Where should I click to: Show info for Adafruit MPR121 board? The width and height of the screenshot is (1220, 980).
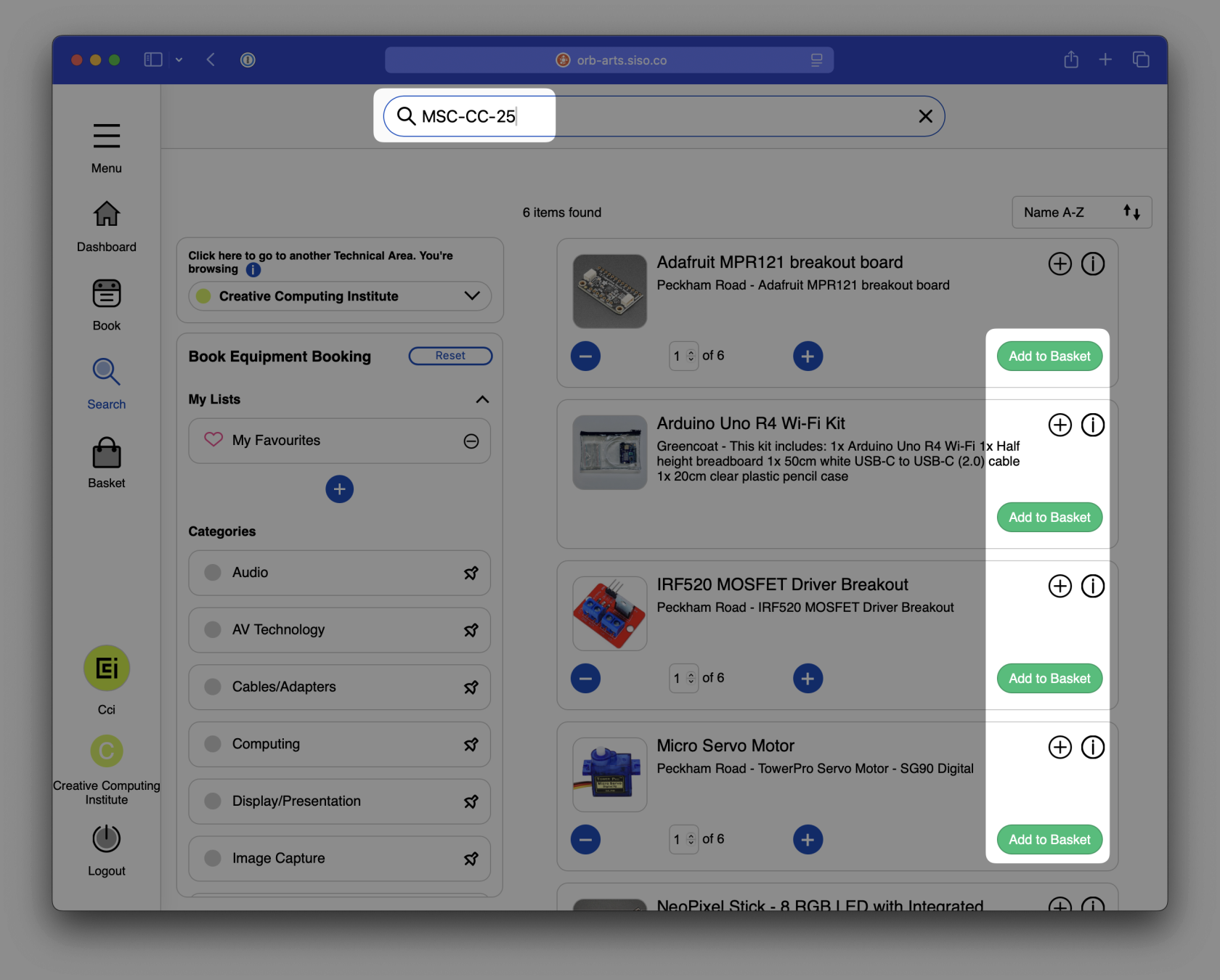point(1092,264)
